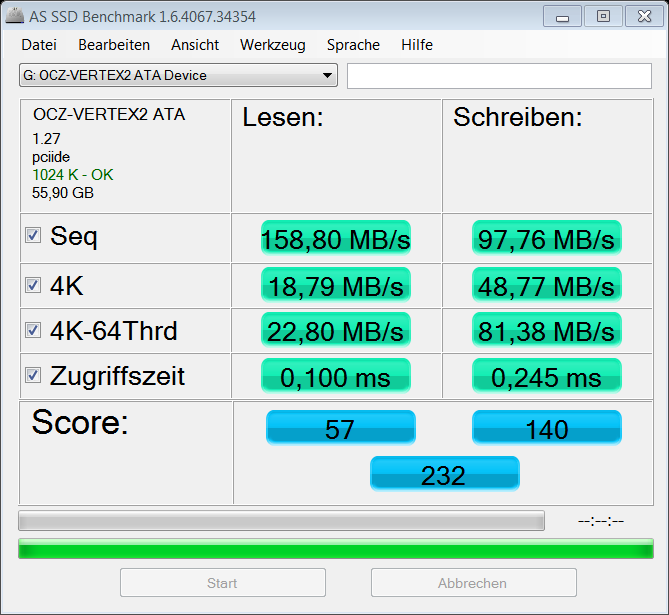This screenshot has width=669, height=615.
Task: Open the Ansicht menu
Action: [x=195, y=45]
